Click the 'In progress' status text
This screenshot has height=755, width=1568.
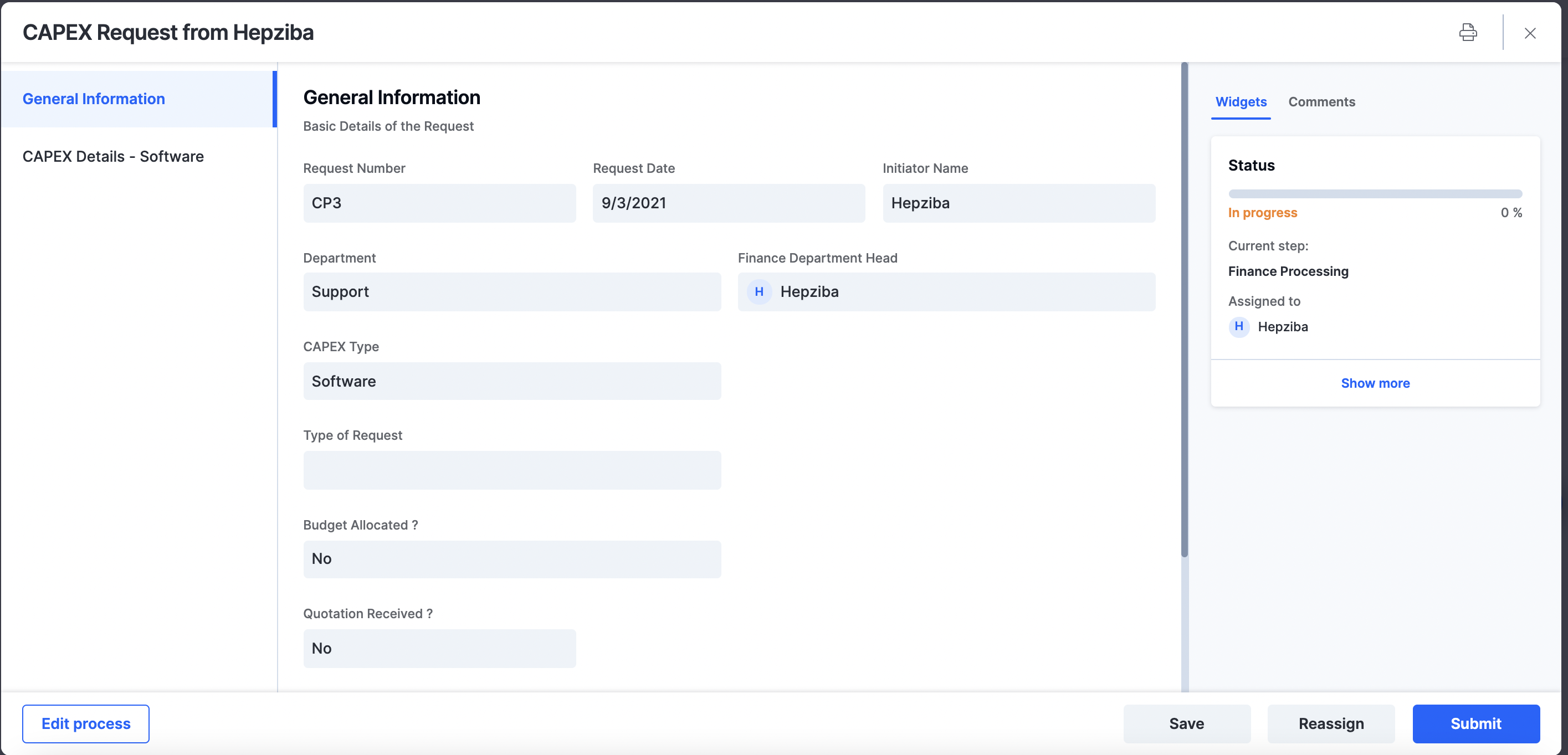coord(1263,212)
